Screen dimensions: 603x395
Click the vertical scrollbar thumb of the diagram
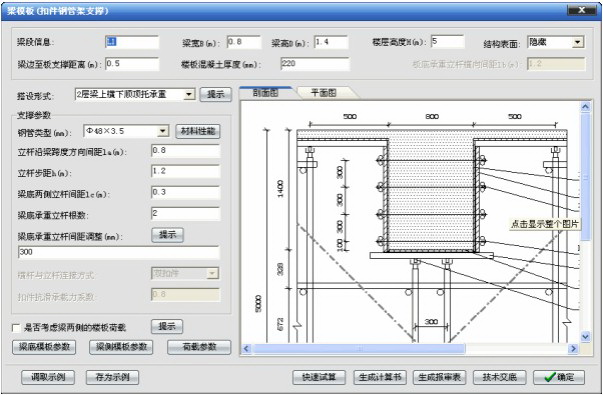[x=585, y=177]
